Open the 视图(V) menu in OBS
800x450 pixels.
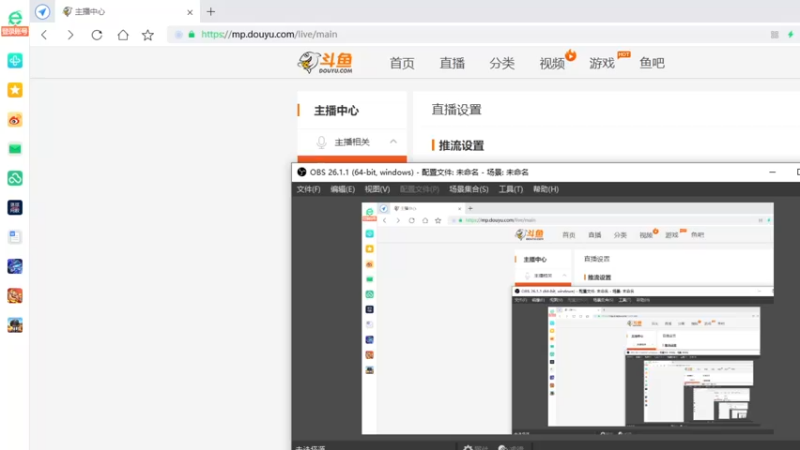pos(377,189)
